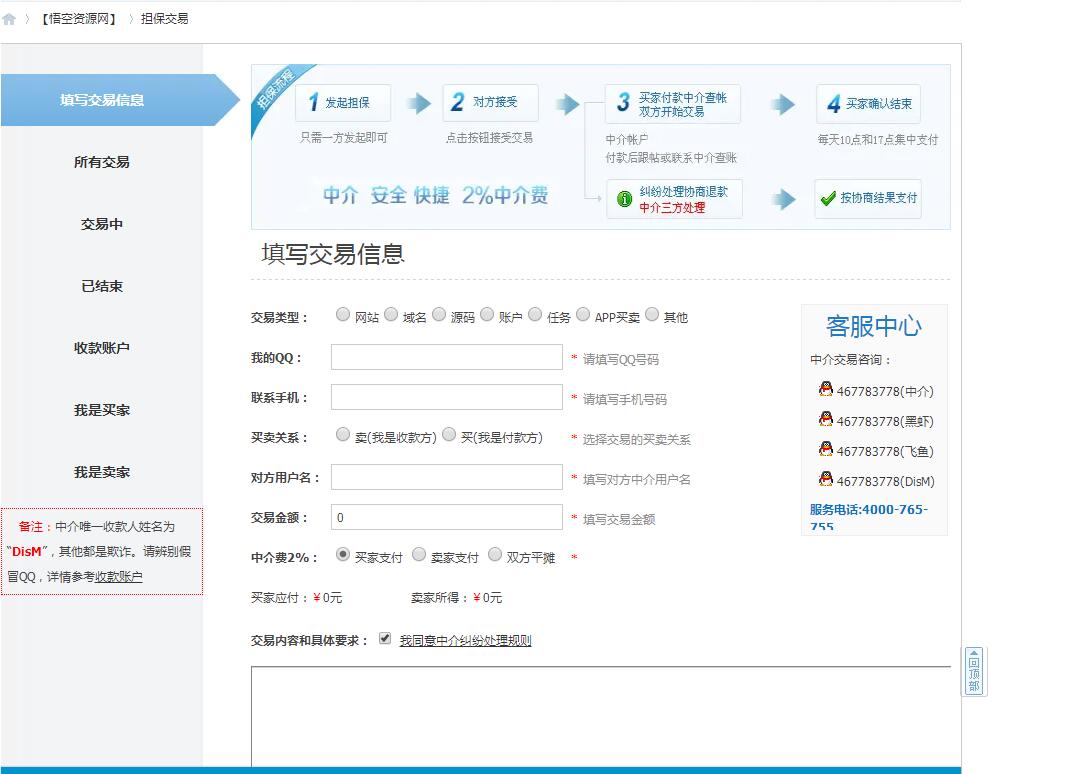Click green checkmark icon at 按协商结果支付
Image resolution: width=1065 pixels, height=774 pixels.
(x=827, y=198)
